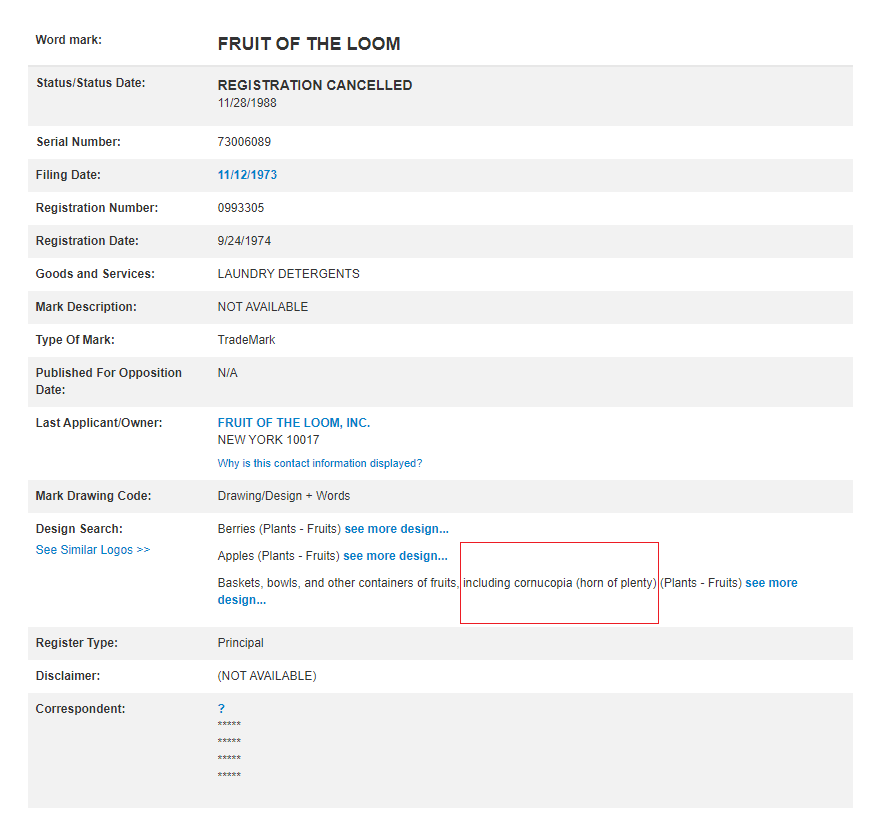
Task: Click the 'Goods and Services:' label
Action: (x=95, y=274)
